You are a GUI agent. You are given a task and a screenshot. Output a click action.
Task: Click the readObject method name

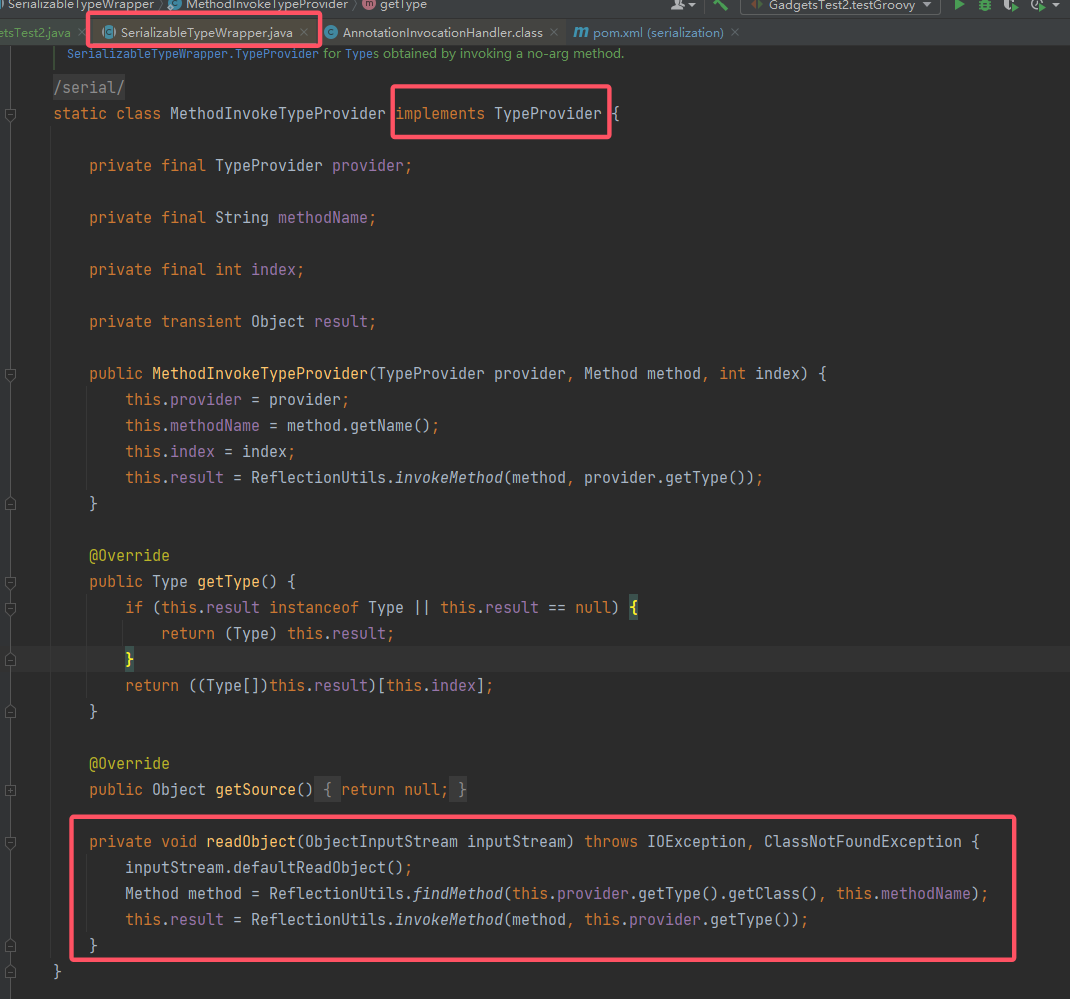tap(250, 842)
